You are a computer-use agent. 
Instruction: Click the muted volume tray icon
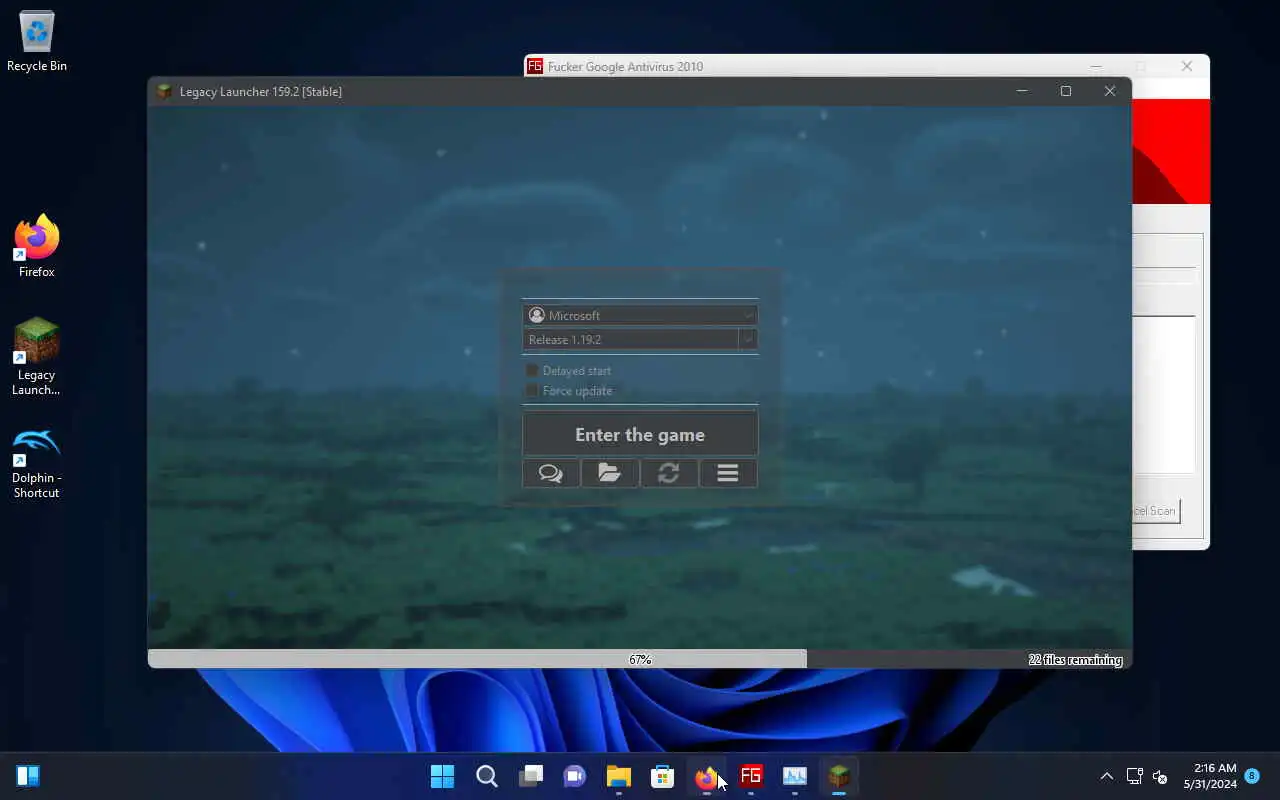click(x=1161, y=776)
